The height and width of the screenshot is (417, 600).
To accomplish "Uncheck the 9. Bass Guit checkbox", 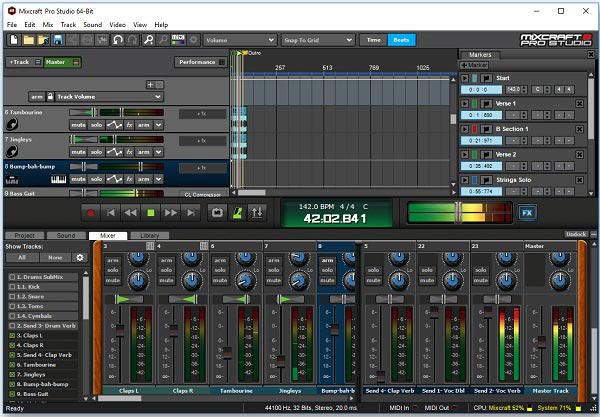I will click(x=12, y=394).
